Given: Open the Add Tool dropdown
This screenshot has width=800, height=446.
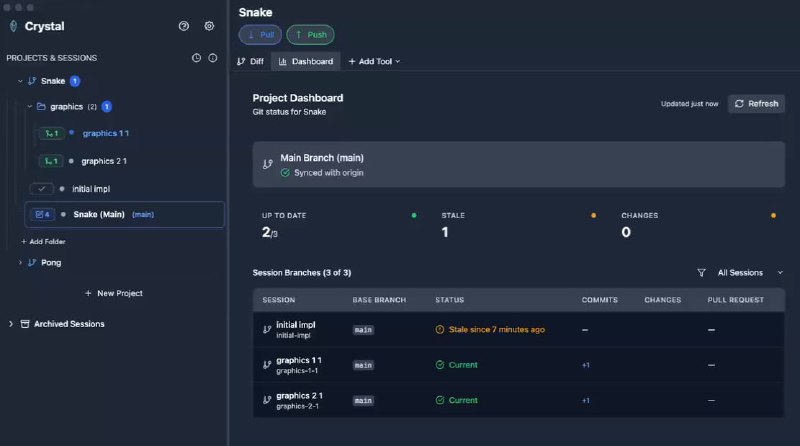Looking at the screenshot, I should pos(374,61).
